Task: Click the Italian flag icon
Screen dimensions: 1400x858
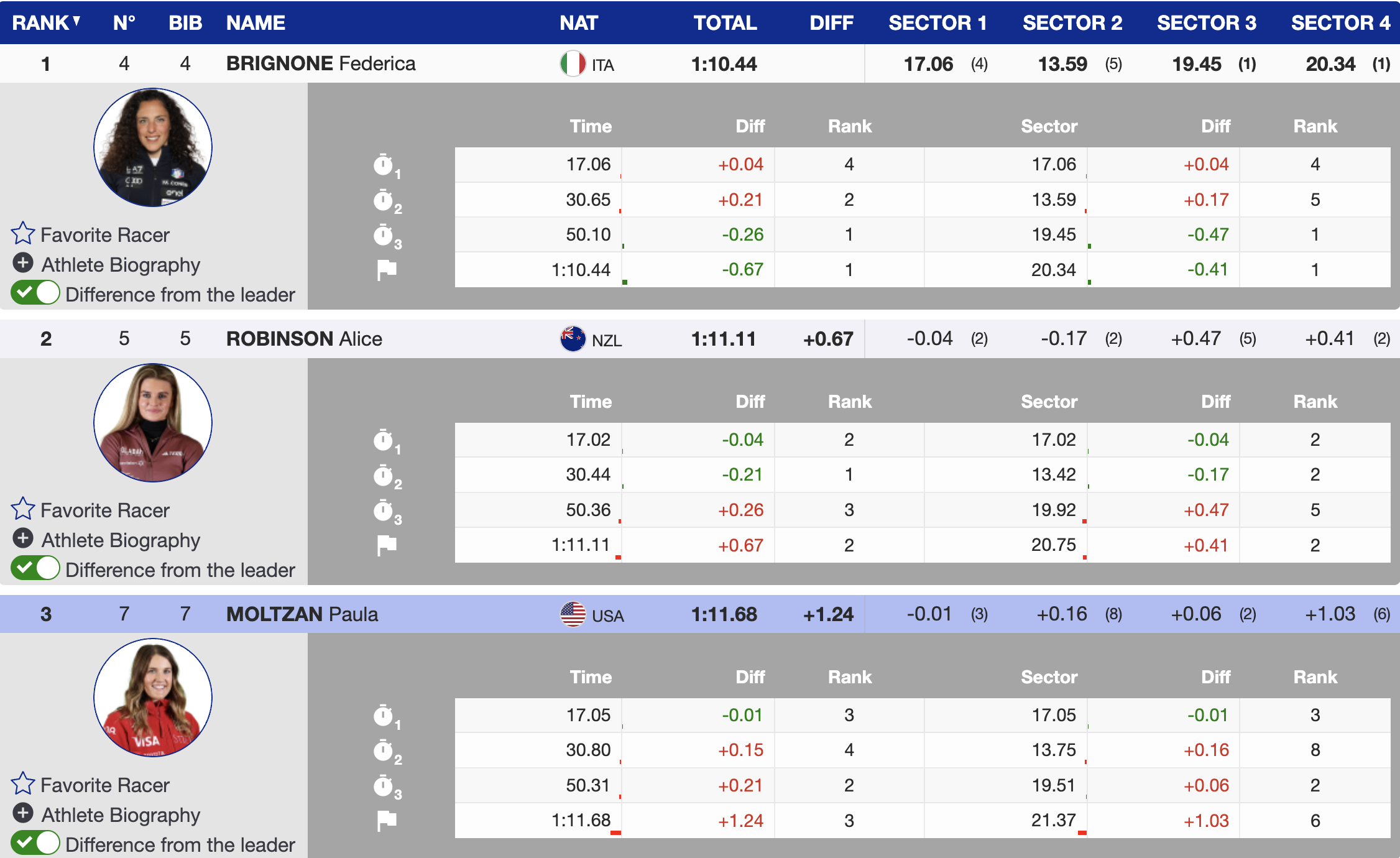Action: click(x=573, y=63)
